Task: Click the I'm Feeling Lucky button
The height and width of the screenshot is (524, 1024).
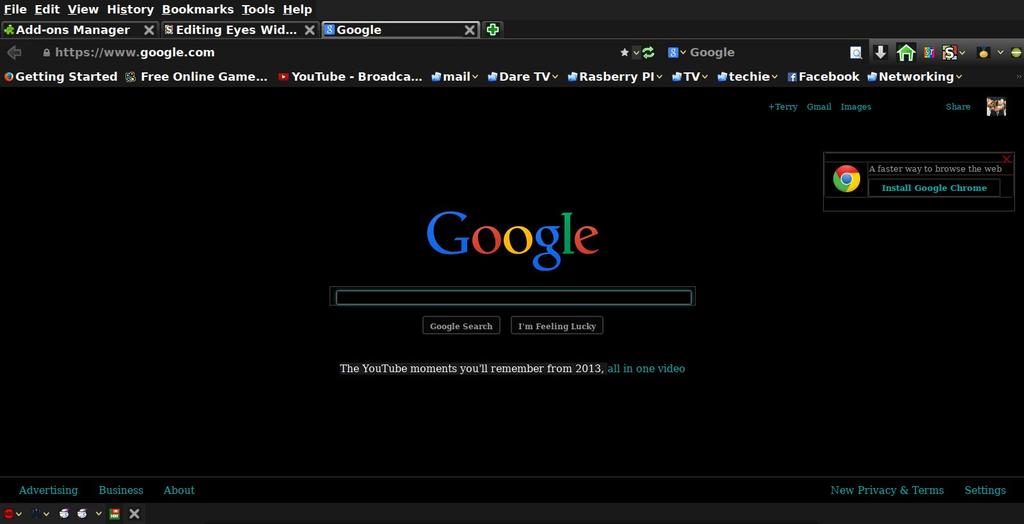Action: click(x=557, y=325)
